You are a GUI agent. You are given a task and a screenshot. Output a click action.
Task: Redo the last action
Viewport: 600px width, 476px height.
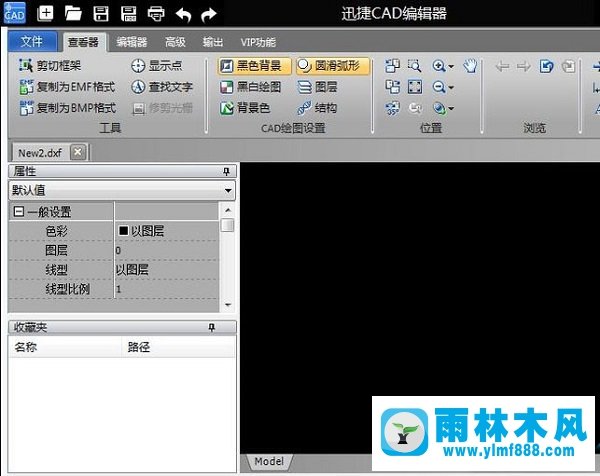209,15
